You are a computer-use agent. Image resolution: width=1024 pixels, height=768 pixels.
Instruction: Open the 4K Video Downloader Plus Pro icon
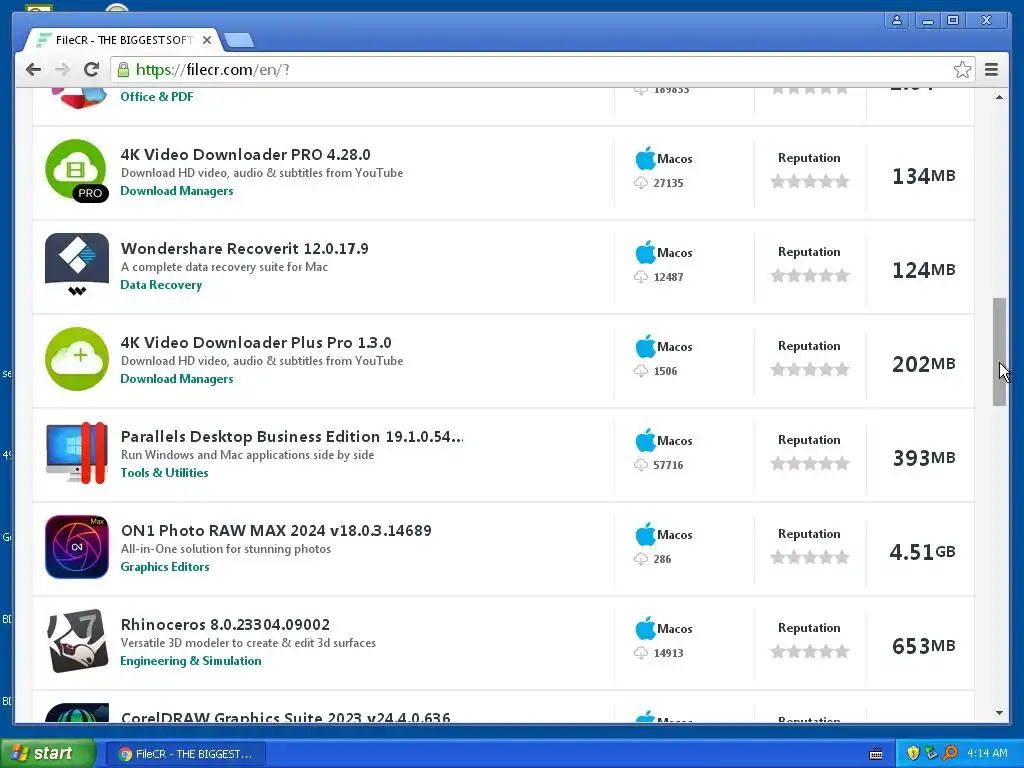coord(76,359)
